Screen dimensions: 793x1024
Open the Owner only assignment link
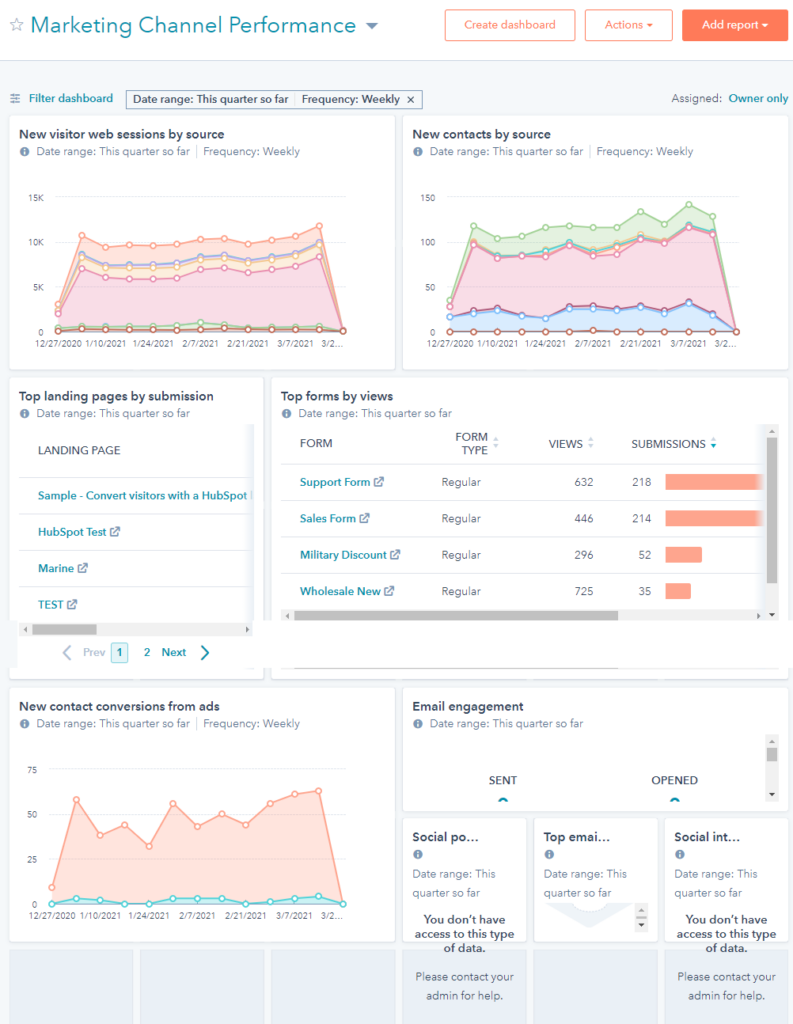[x=758, y=98]
